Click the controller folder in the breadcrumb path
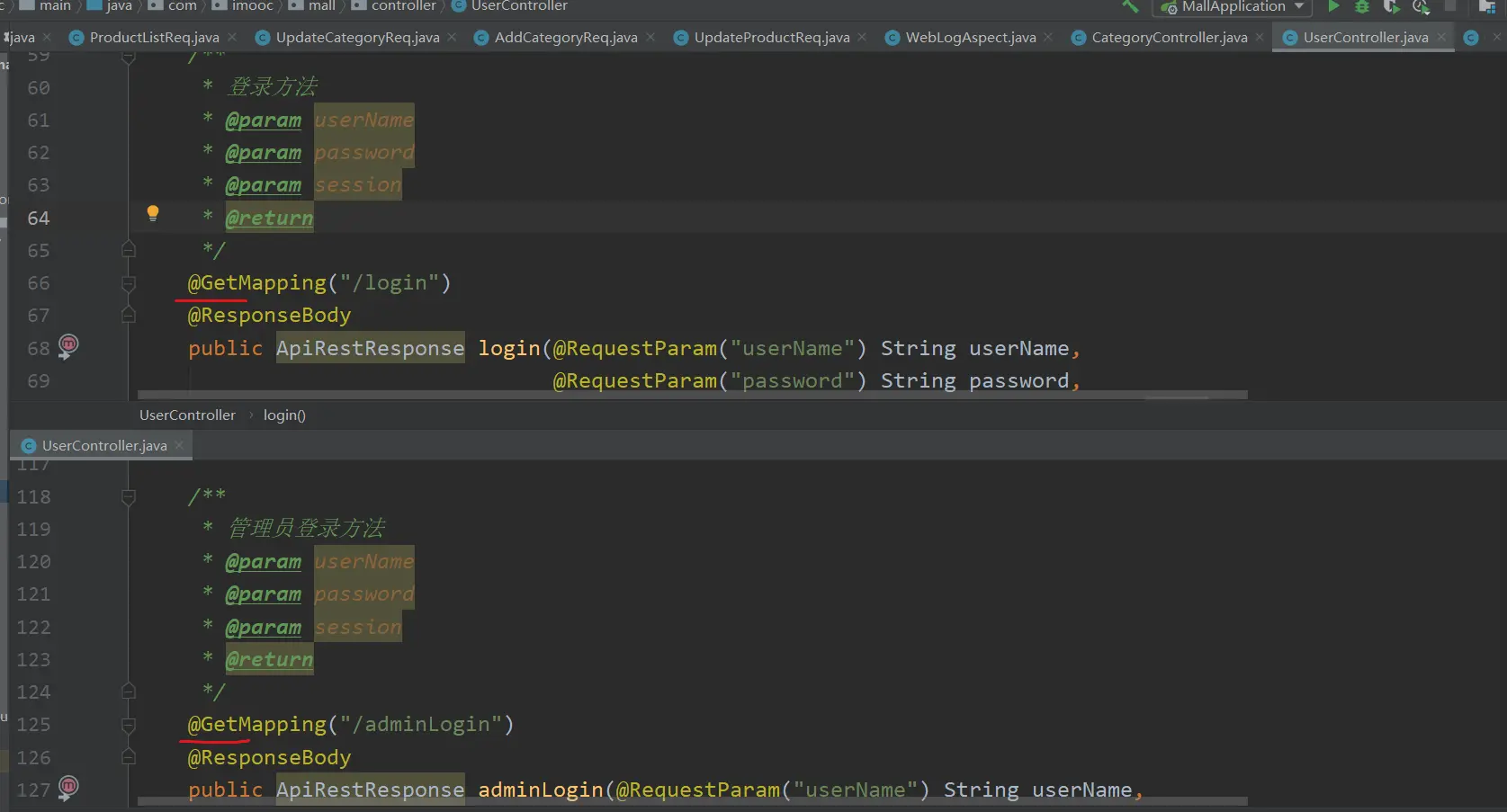 click(403, 6)
